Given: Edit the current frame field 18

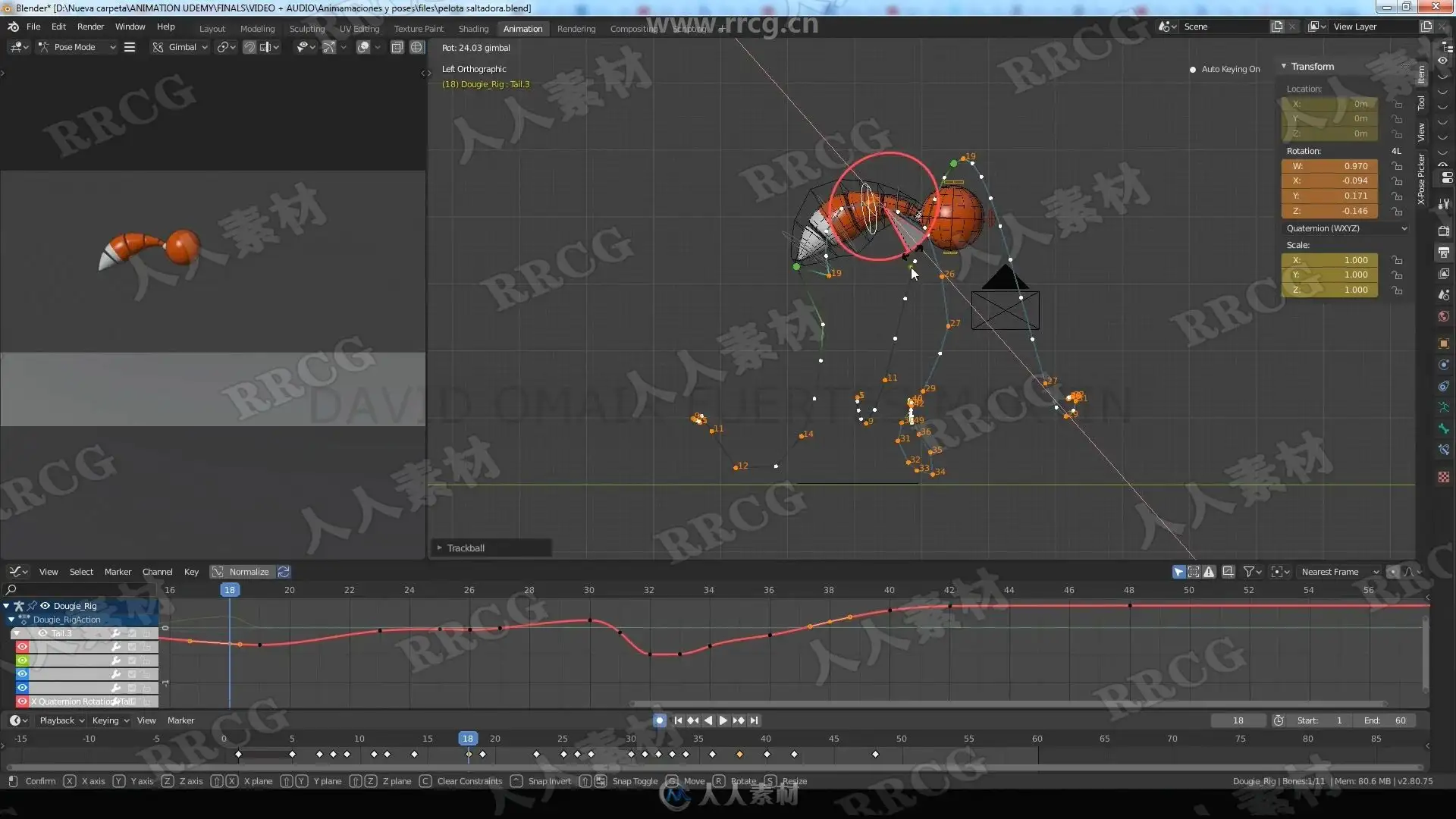Looking at the screenshot, I should (x=1238, y=720).
